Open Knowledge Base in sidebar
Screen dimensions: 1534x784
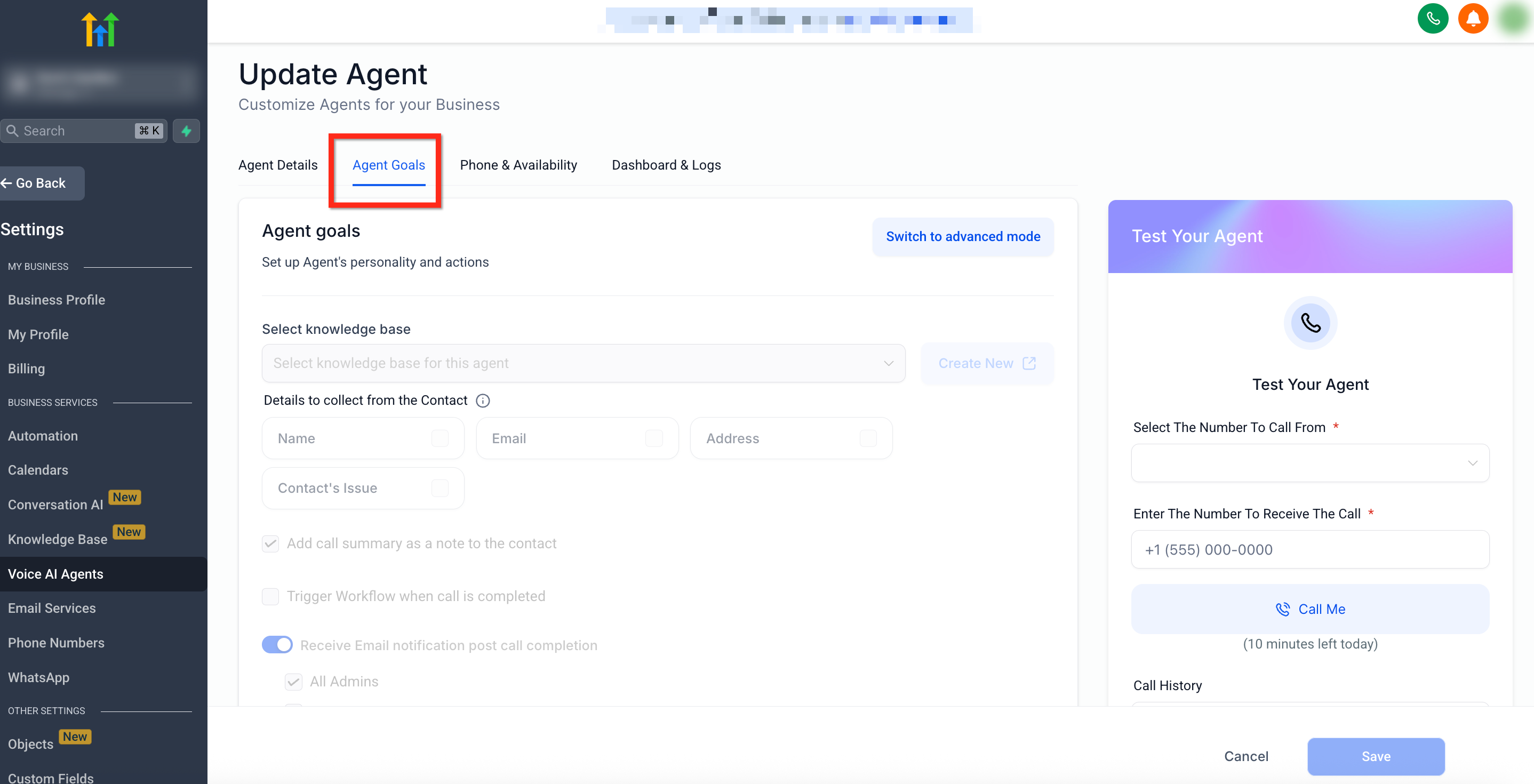58,539
